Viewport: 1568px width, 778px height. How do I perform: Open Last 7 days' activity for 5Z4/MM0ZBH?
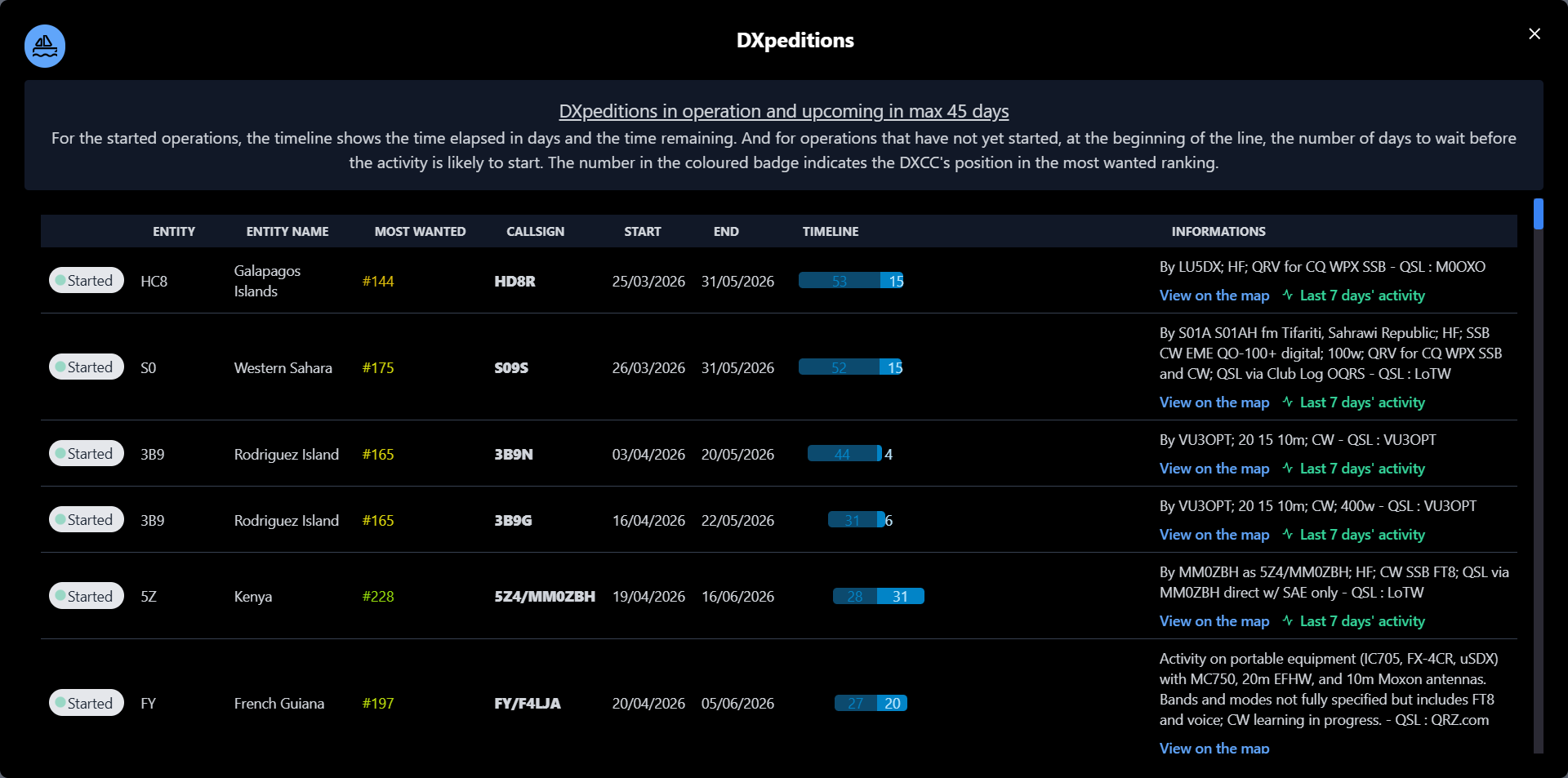pyautogui.click(x=1362, y=621)
